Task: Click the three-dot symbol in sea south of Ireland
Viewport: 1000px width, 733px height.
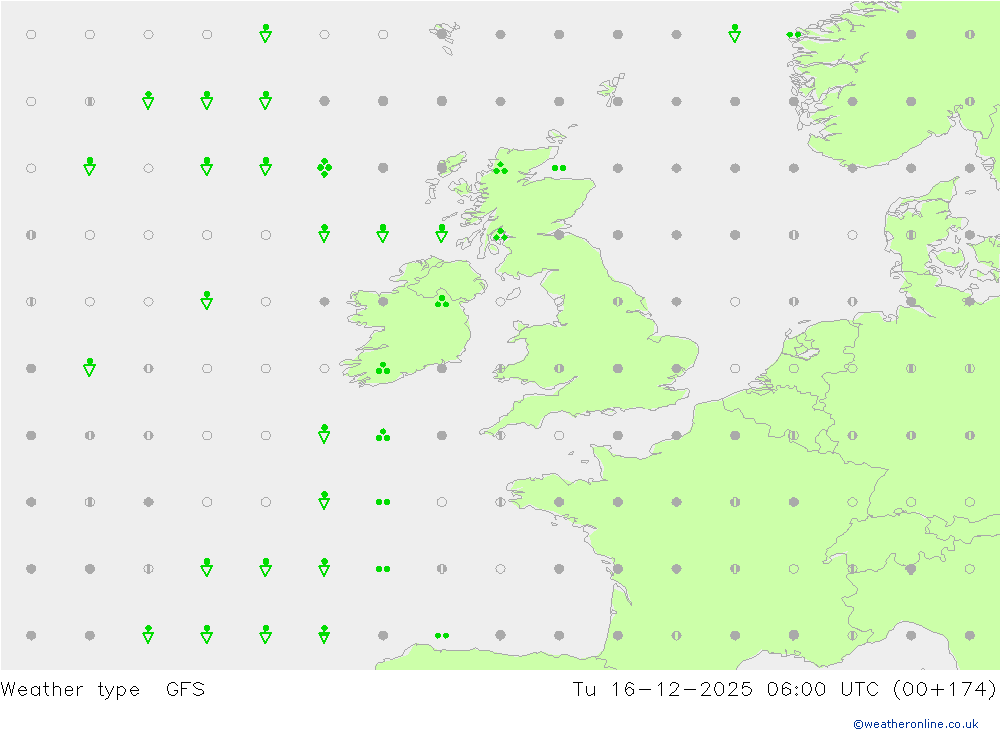Action: click(383, 435)
